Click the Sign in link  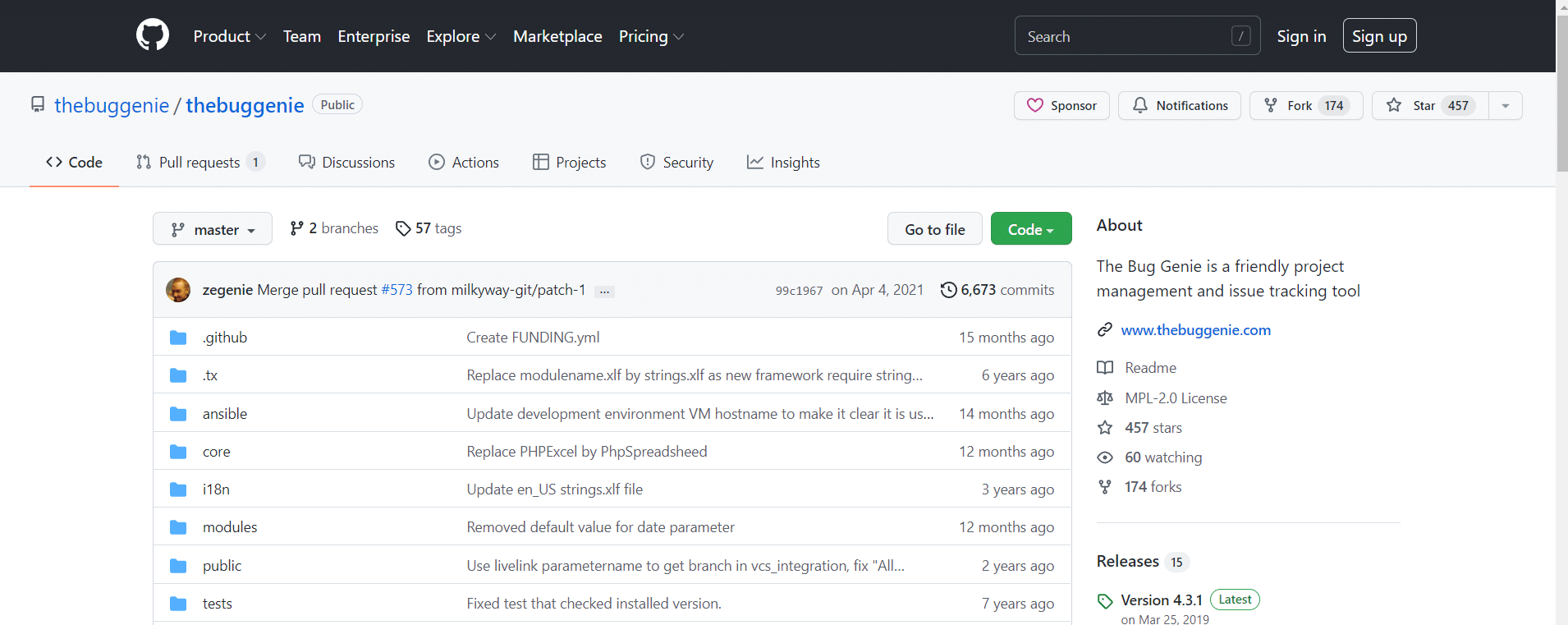point(1301,36)
